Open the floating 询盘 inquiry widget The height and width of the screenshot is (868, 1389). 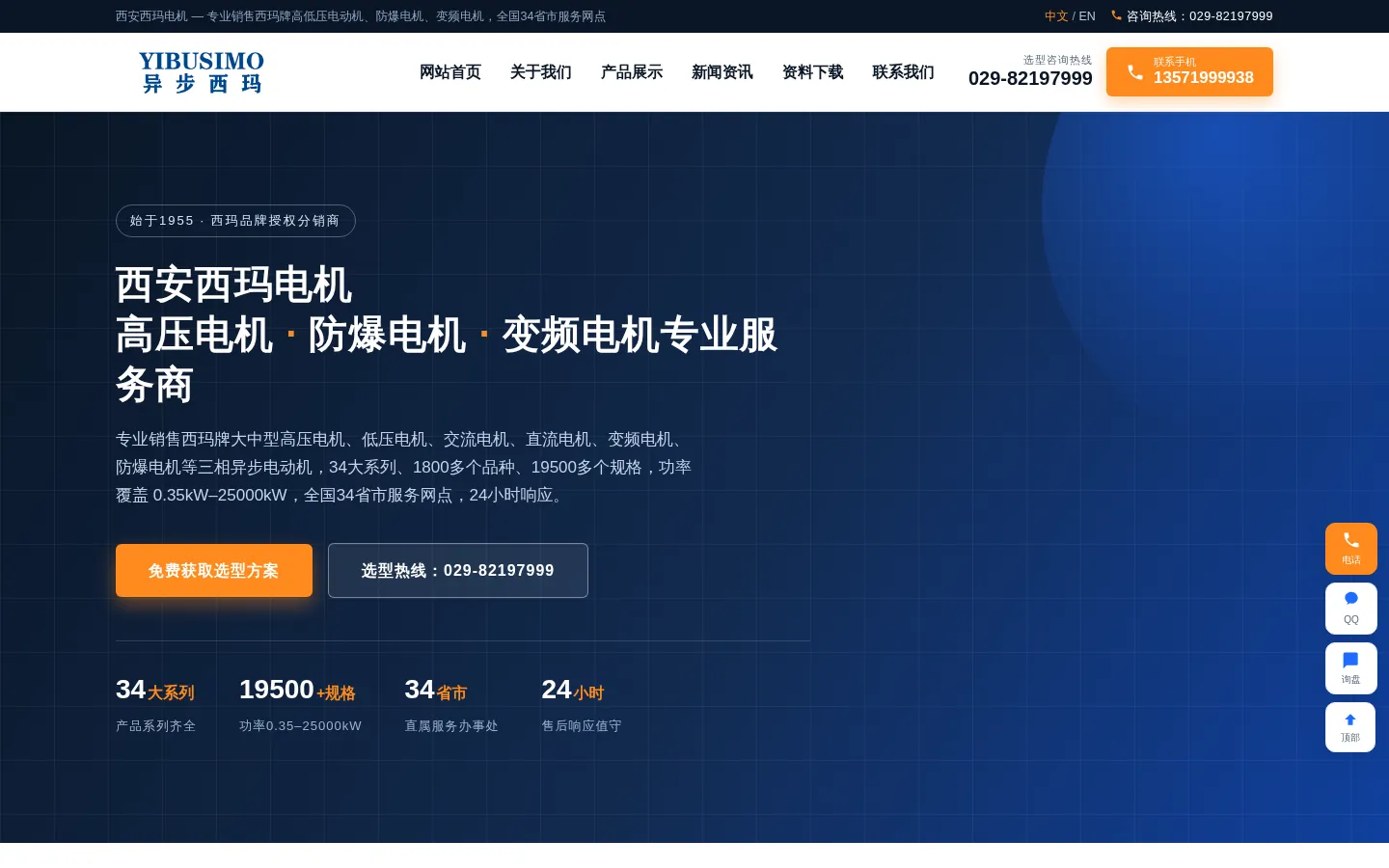1351,668
